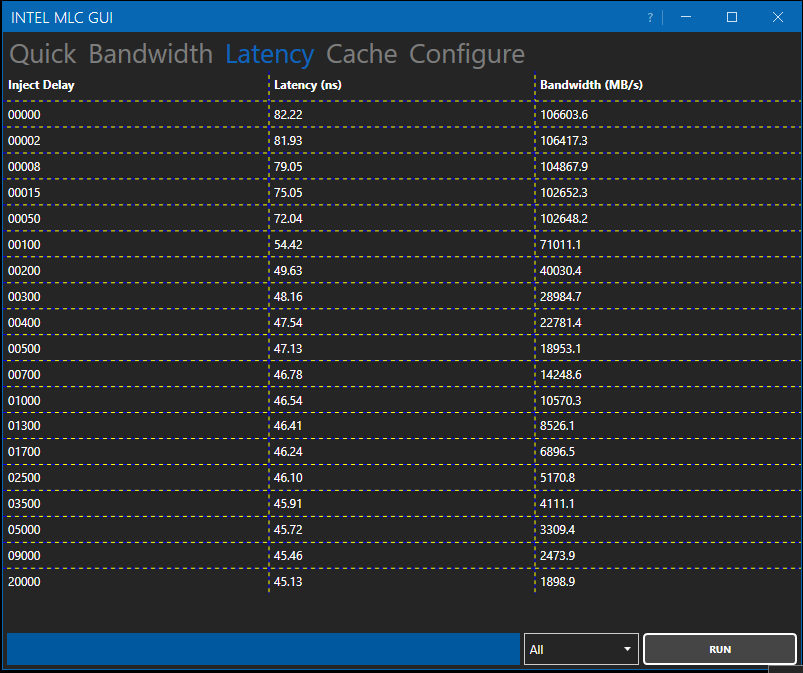Image resolution: width=803 pixels, height=673 pixels.
Task: Select bandwidth value 18953.1
Action: (561, 349)
